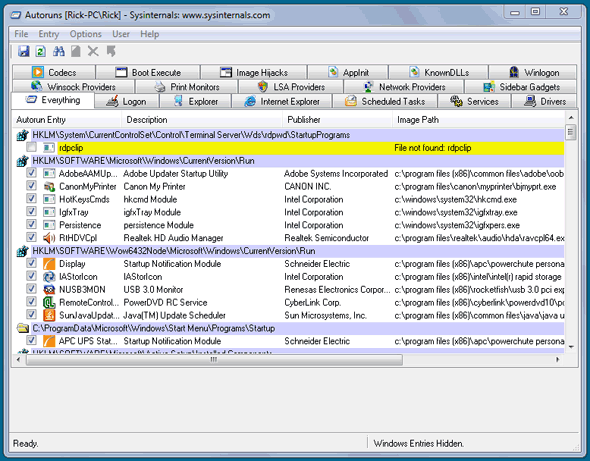The width and height of the screenshot is (590, 461).
Task: Enable the rdpclip autorun checkbox
Action: 31,147
